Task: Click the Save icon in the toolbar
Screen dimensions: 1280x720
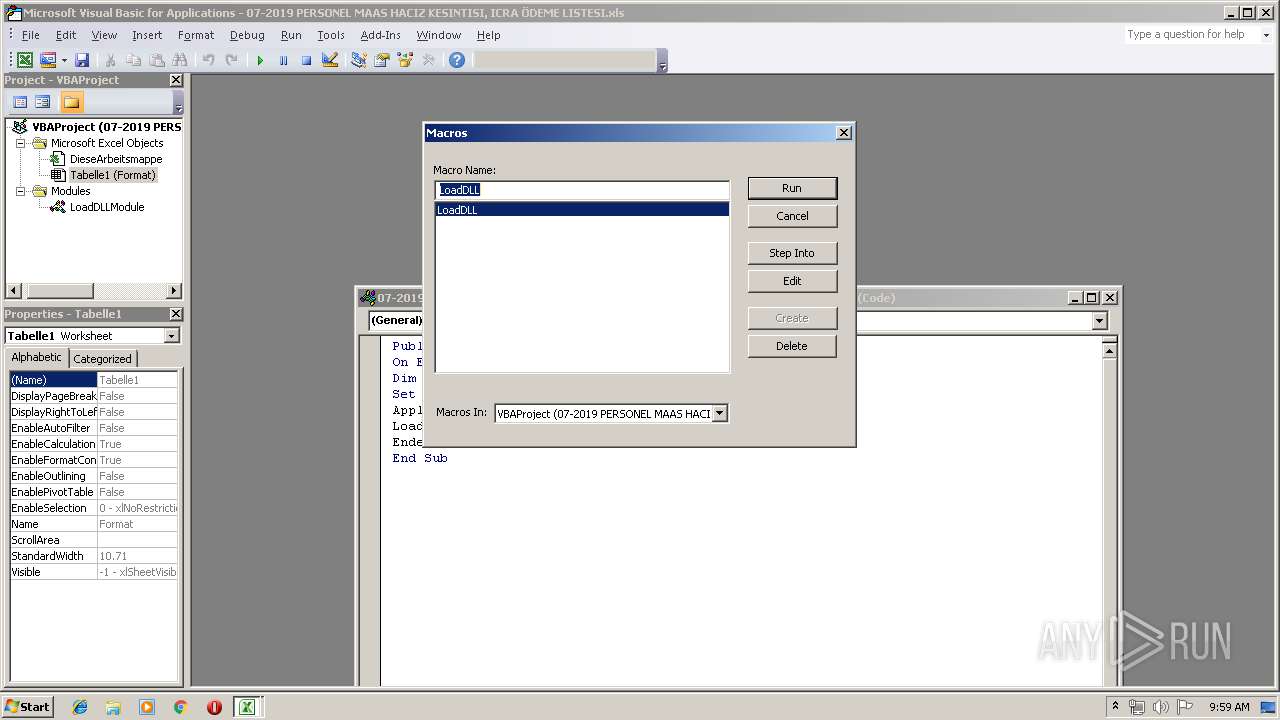Action: tap(82, 60)
